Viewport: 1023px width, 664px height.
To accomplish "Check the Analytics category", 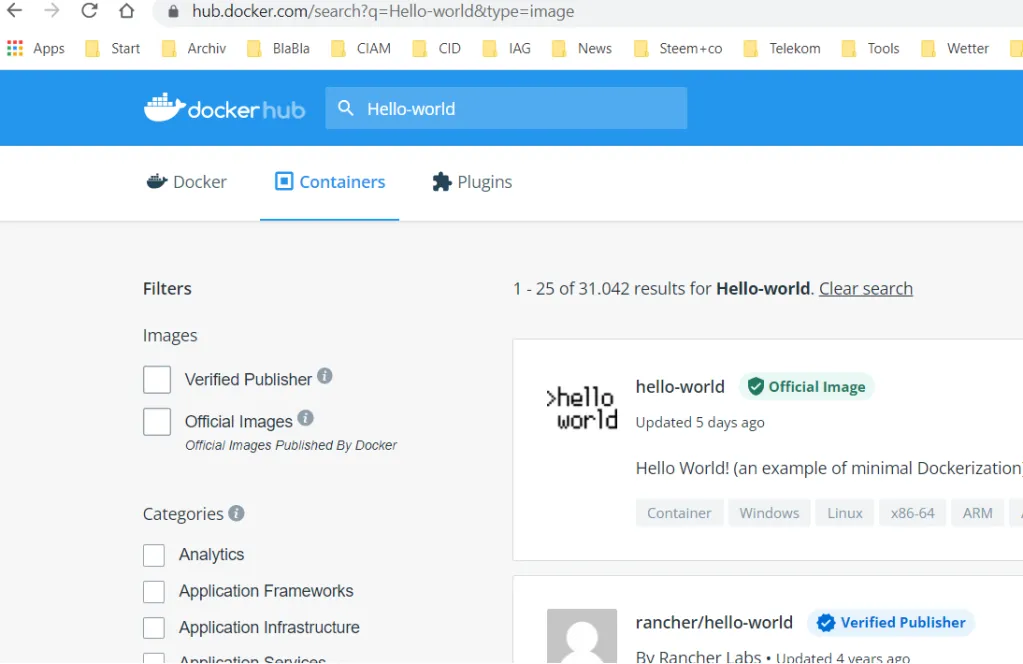I will pos(154,555).
